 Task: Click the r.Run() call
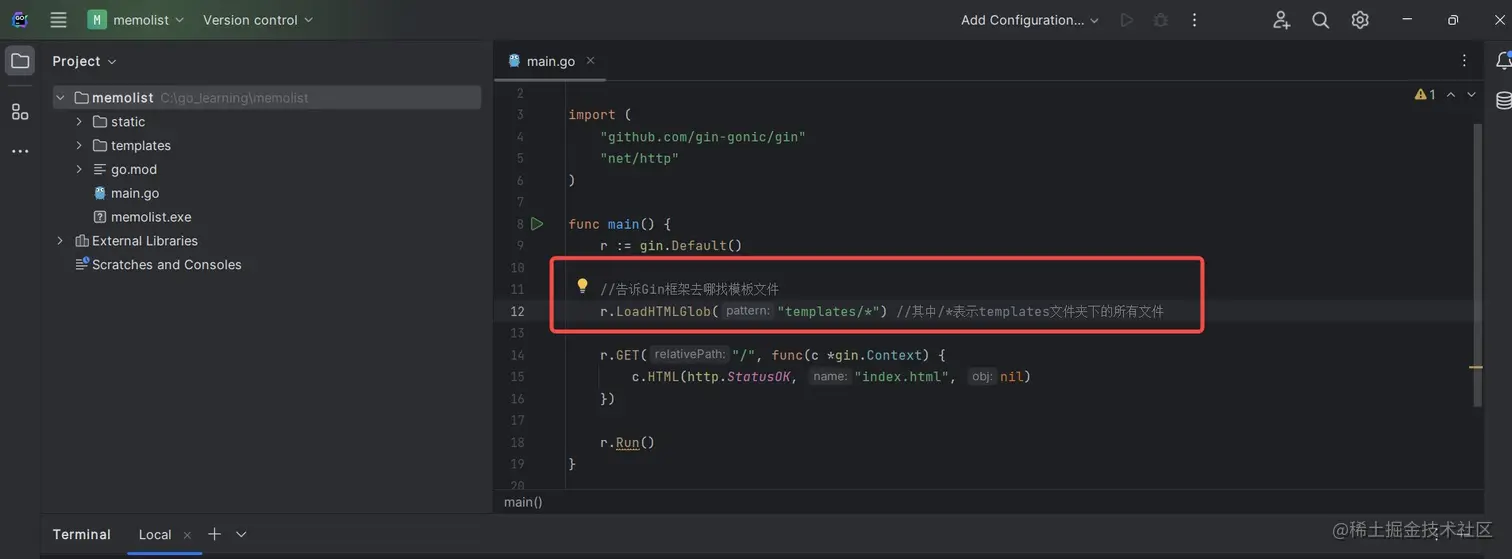(627, 442)
